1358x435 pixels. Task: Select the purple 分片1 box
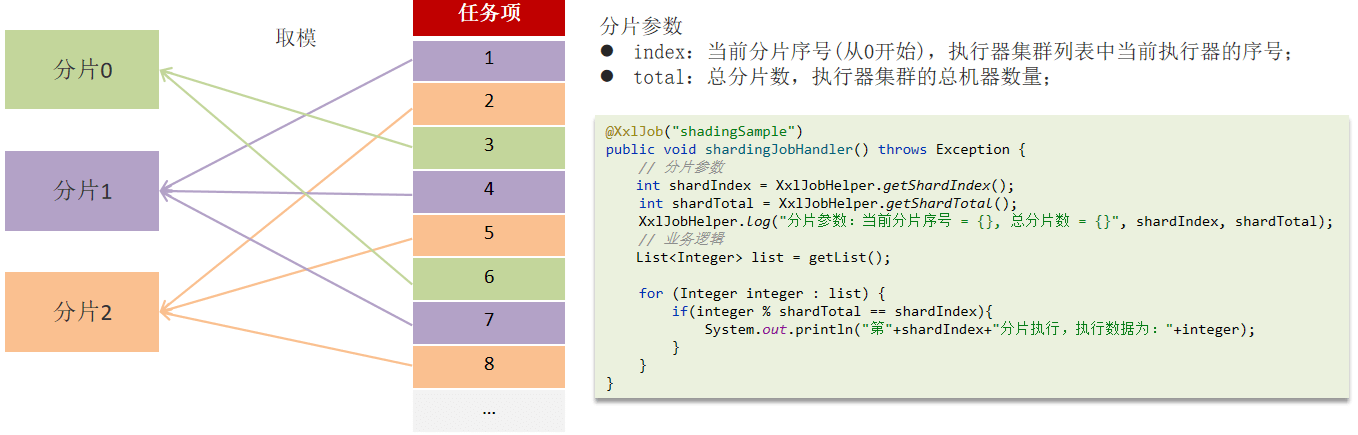(x=82, y=191)
